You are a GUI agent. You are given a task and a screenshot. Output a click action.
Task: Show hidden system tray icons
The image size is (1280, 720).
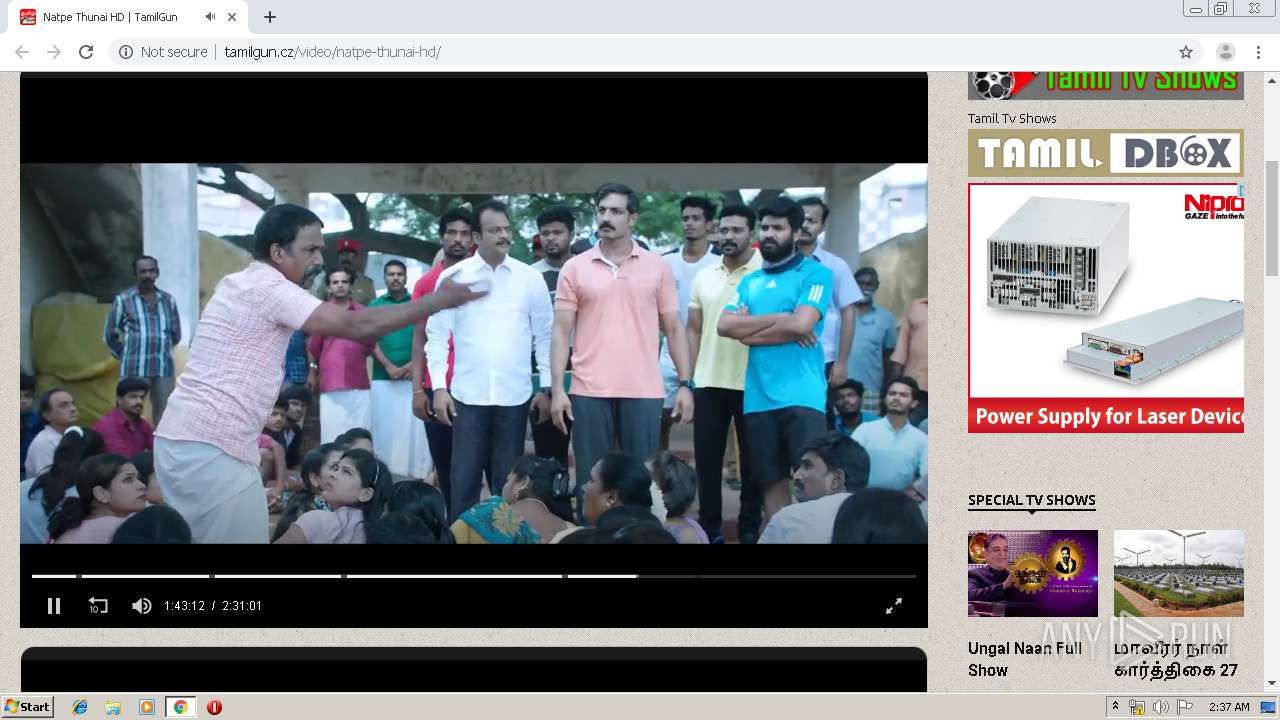pyautogui.click(x=1115, y=707)
